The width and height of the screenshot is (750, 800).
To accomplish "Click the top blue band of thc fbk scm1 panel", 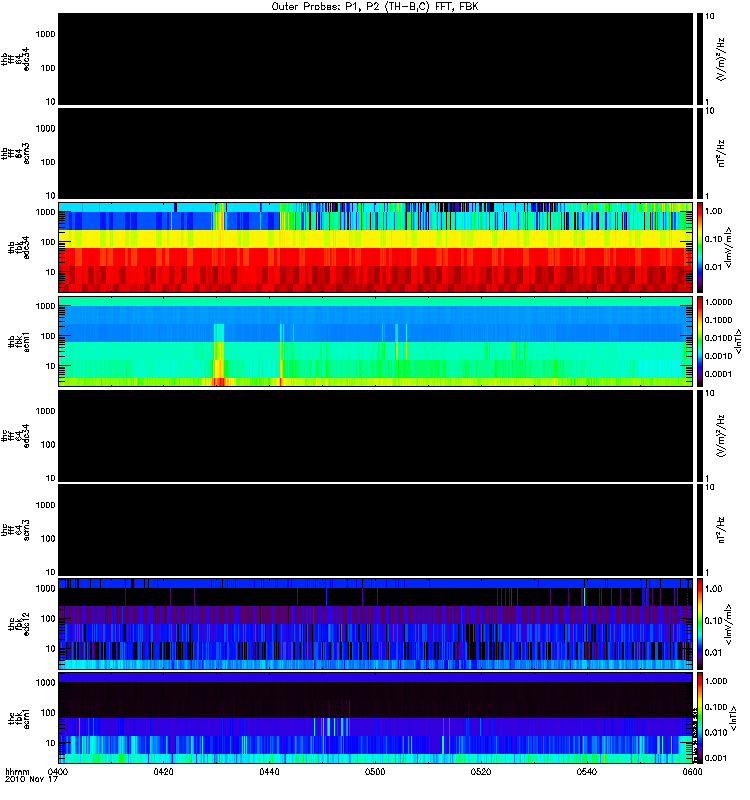I will 375,678.
